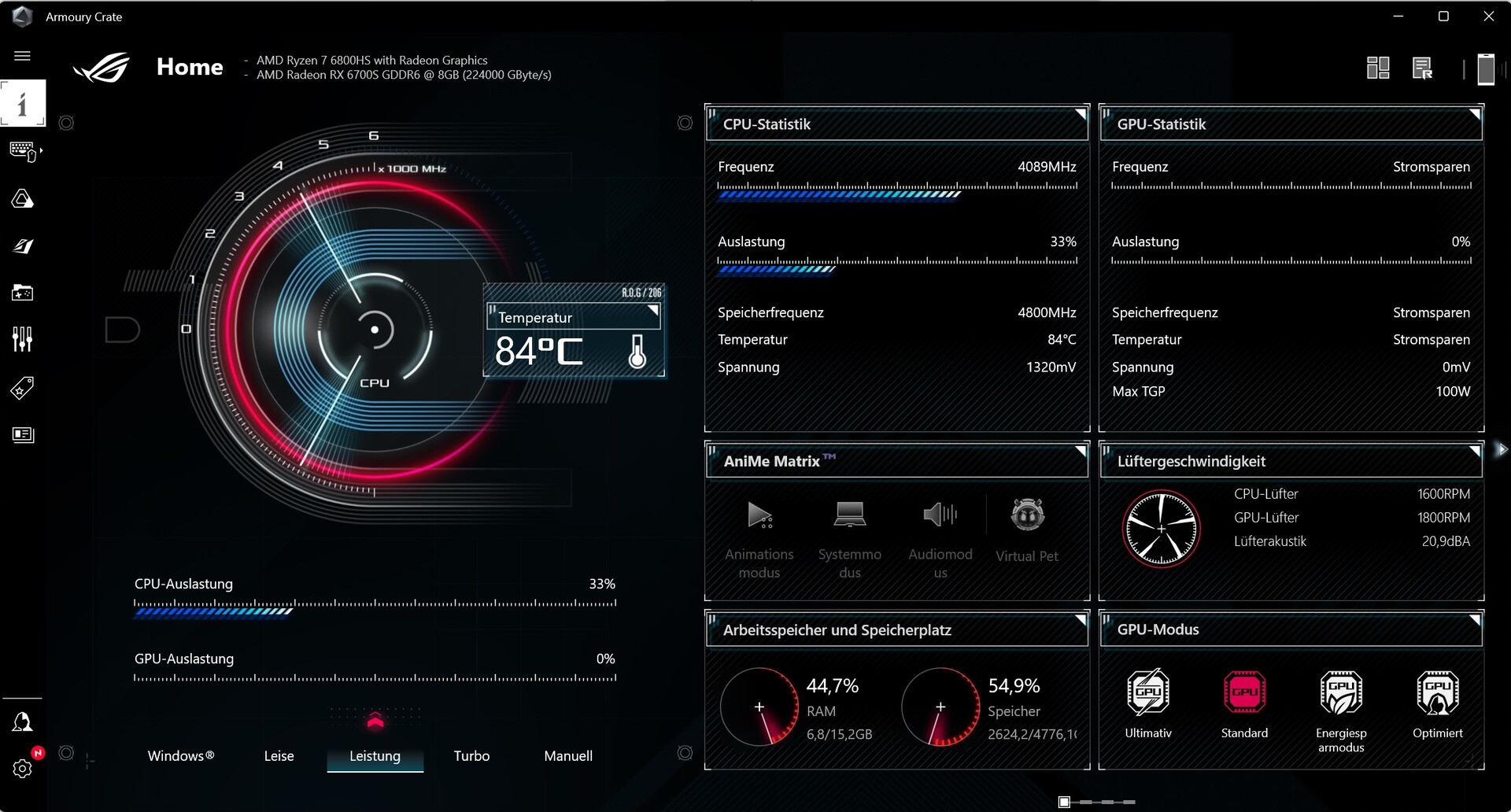Open the Game Library sidebar icon

(22, 293)
